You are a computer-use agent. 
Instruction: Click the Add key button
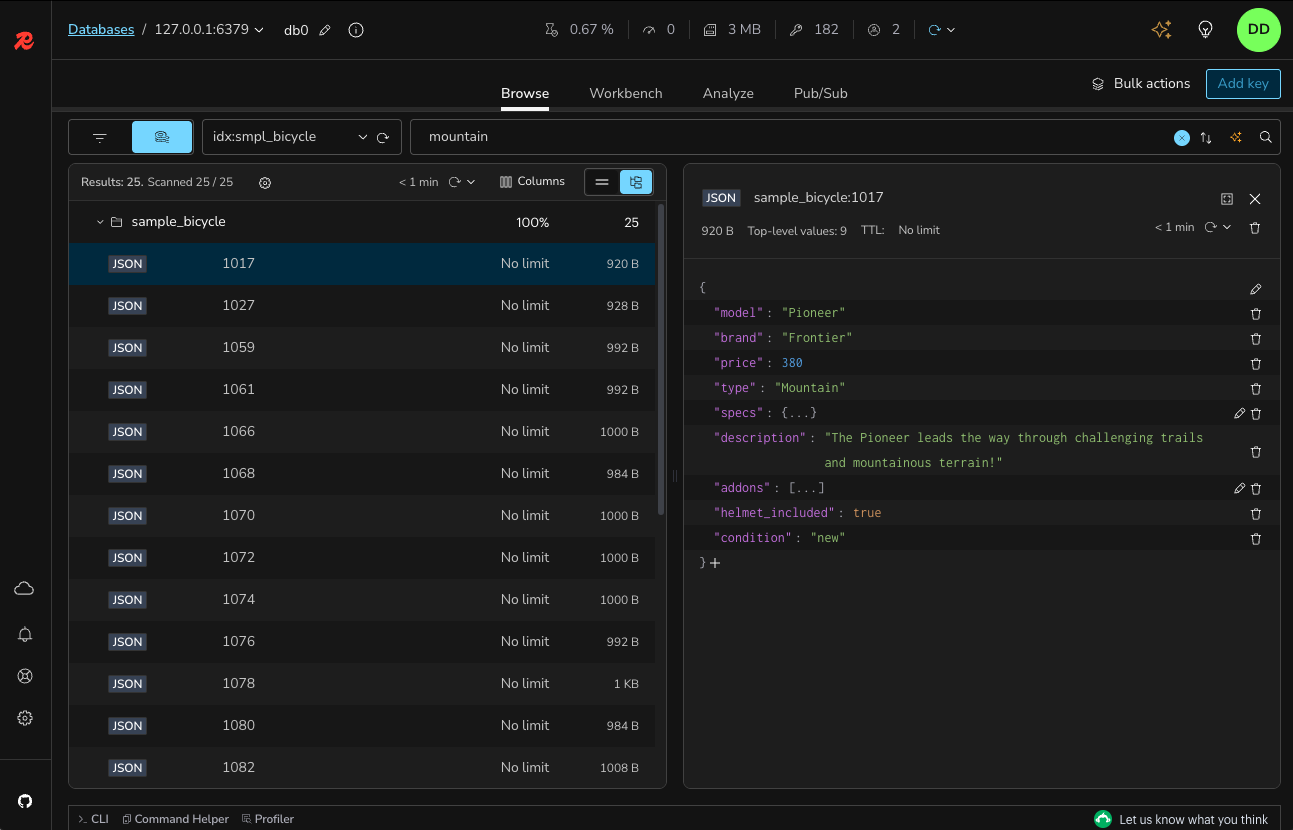pyautogui.click(x=1243, y=84)
